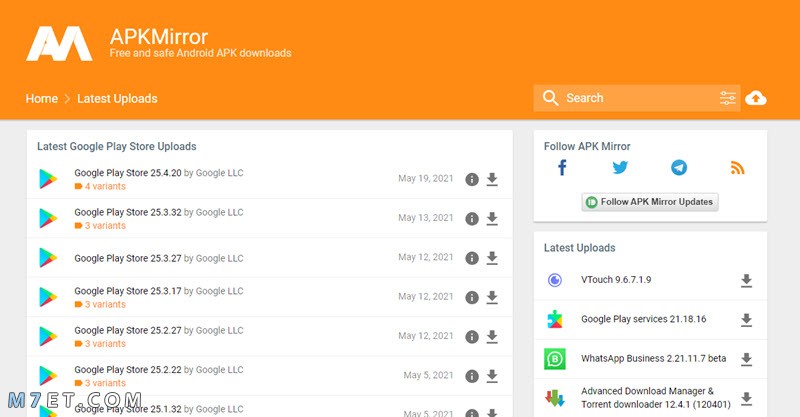Click the APKMirror logo icon
Image resolution: width=800 pixels, height=417 pixels.
click(x=59, y=44)
